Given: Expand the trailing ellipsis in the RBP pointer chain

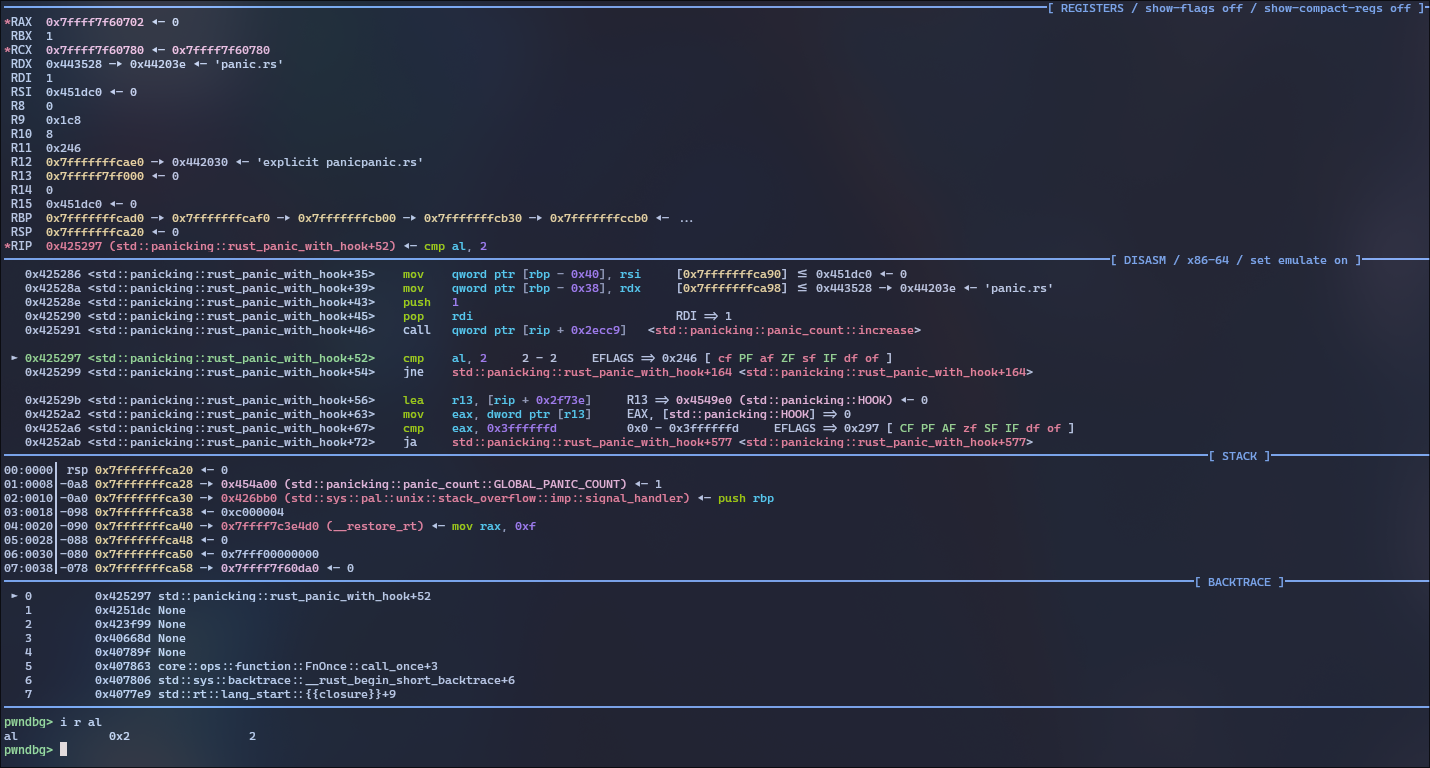Looking at the screenshot, I should [686, 218].
